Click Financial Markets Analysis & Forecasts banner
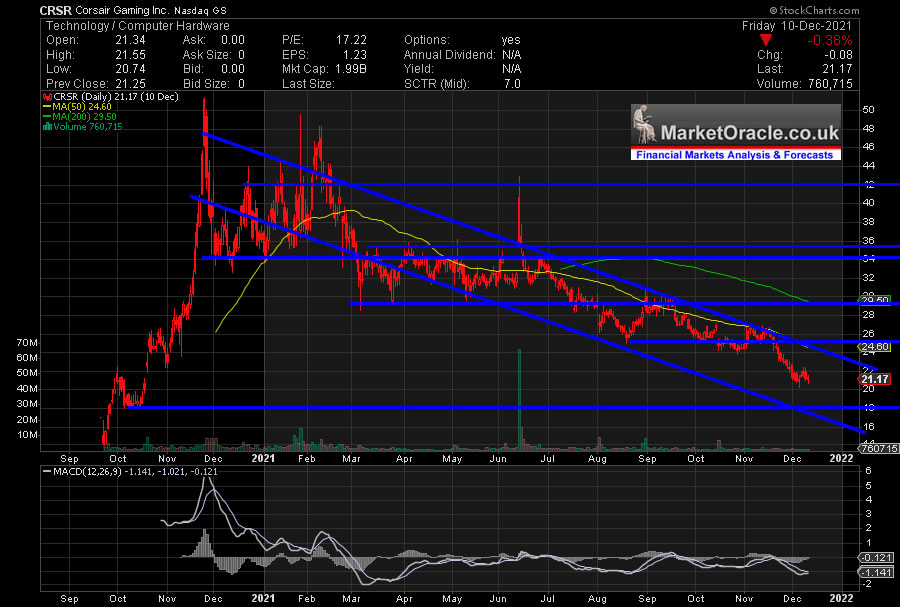This screenshot has width=900, height=607. point(735,154)
